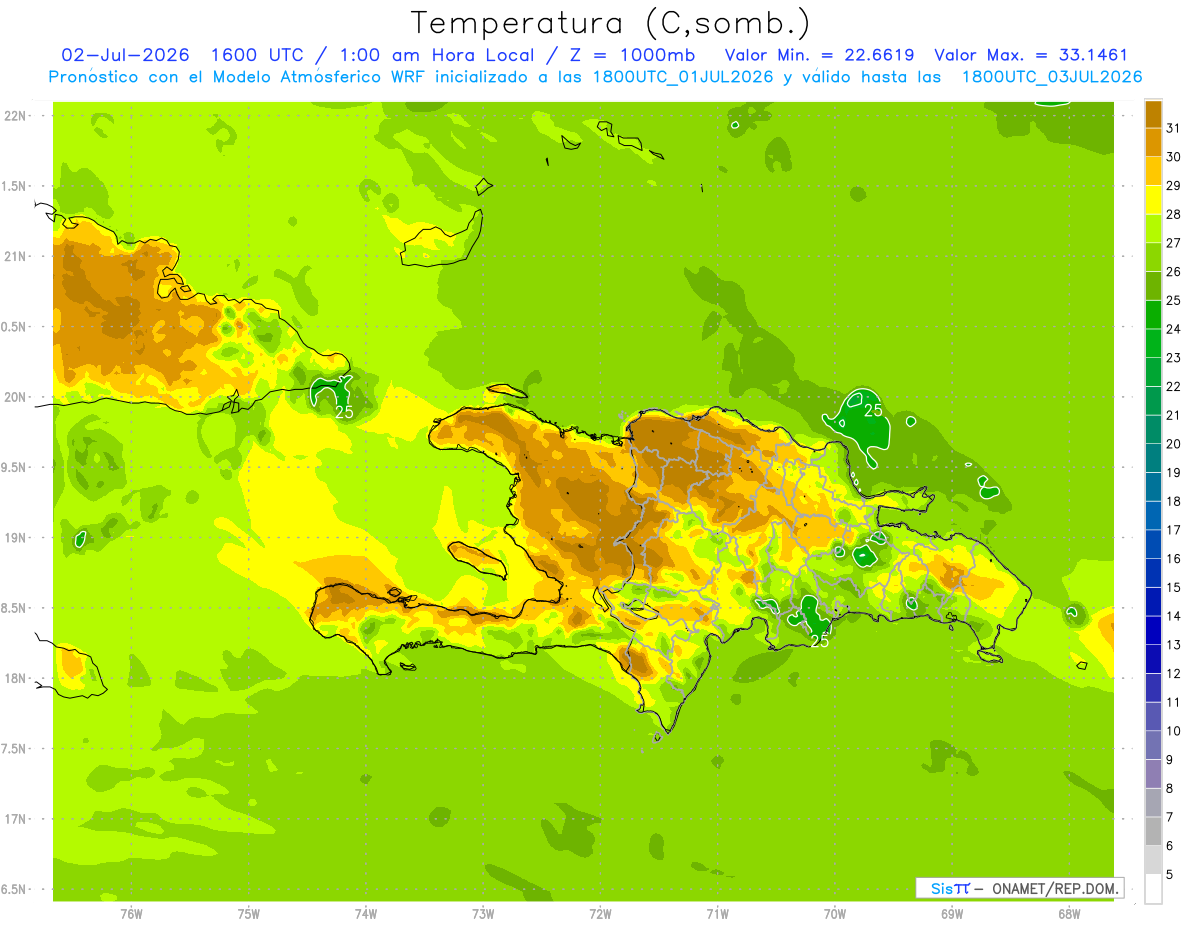Image resolution: width=1200 pixels, height=927 pixels.
Task: Click the "70W" longitude axis label
Action: [835, 913]
